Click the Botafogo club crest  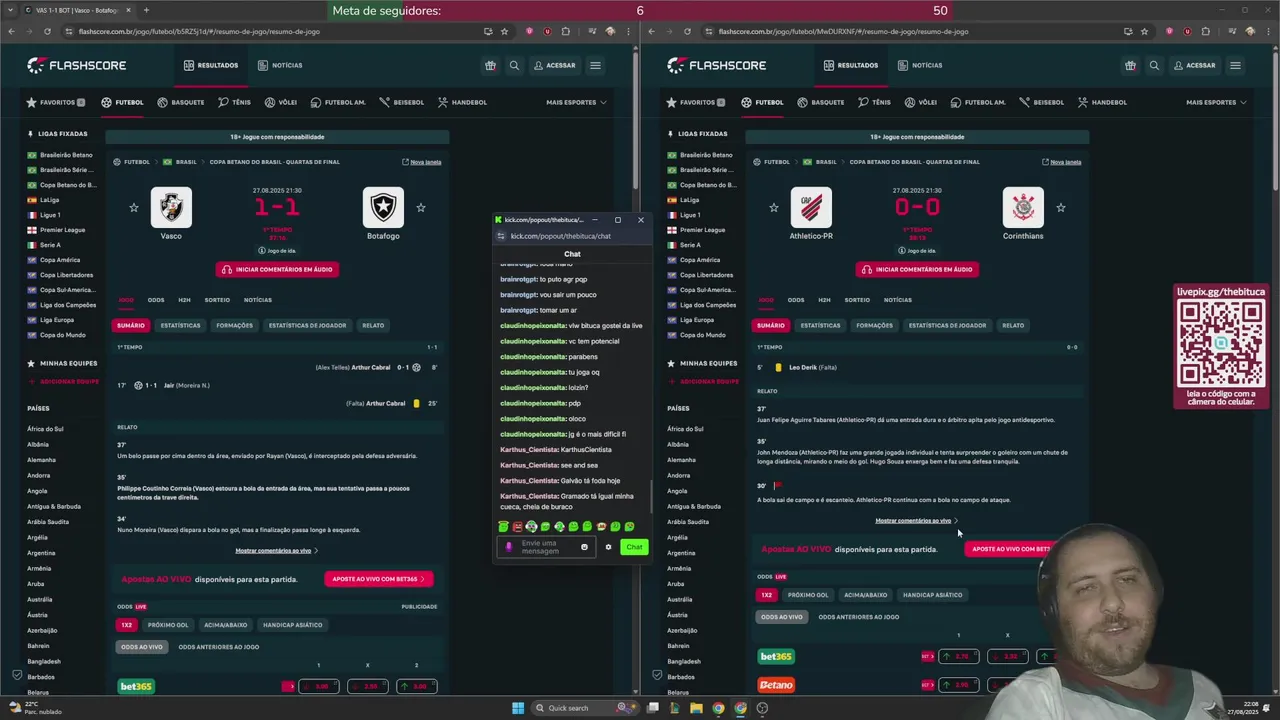[383, 207]
